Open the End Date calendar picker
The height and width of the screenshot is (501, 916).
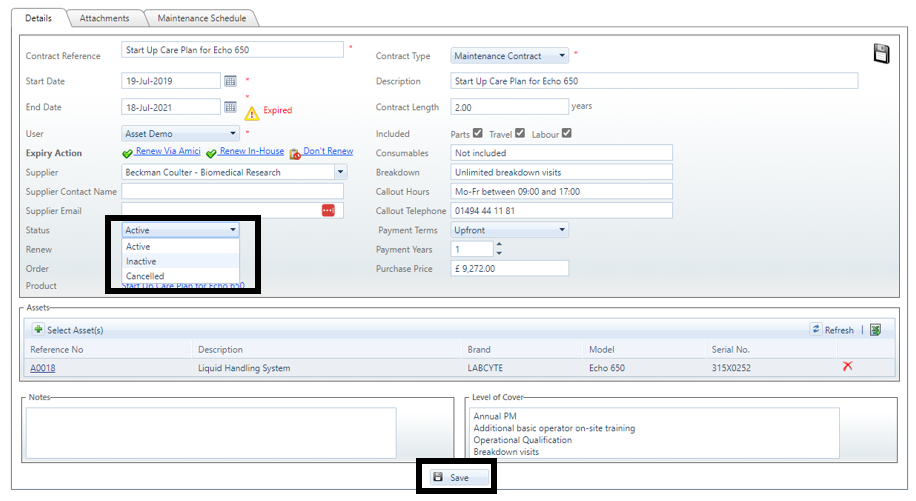(231, 107)
